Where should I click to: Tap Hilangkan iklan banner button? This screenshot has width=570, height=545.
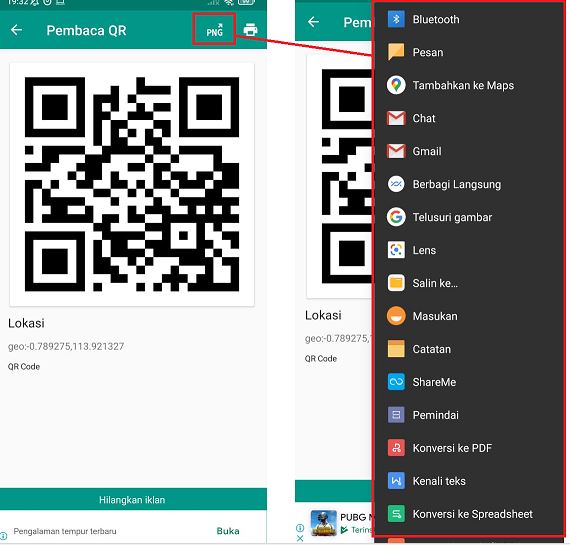[133, 499]
